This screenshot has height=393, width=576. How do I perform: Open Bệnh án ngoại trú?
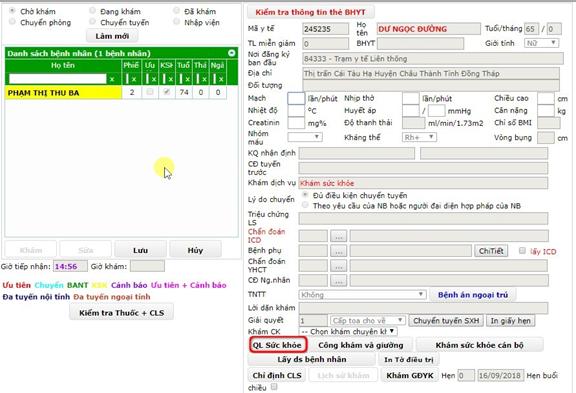click(x=473, y=295)
